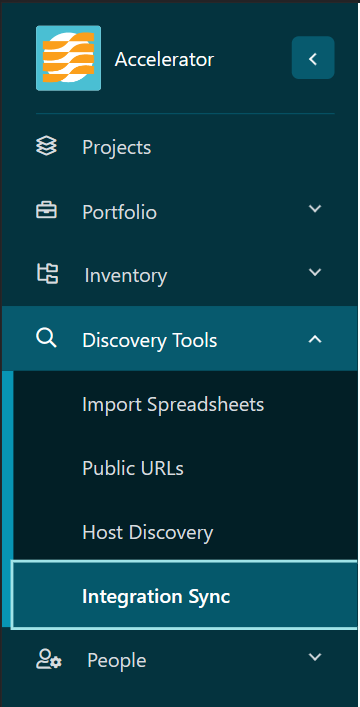This screenshot has height=707, width=360.
Task: Expand the Portfolio chevron
Action: (x=315, y=209)
